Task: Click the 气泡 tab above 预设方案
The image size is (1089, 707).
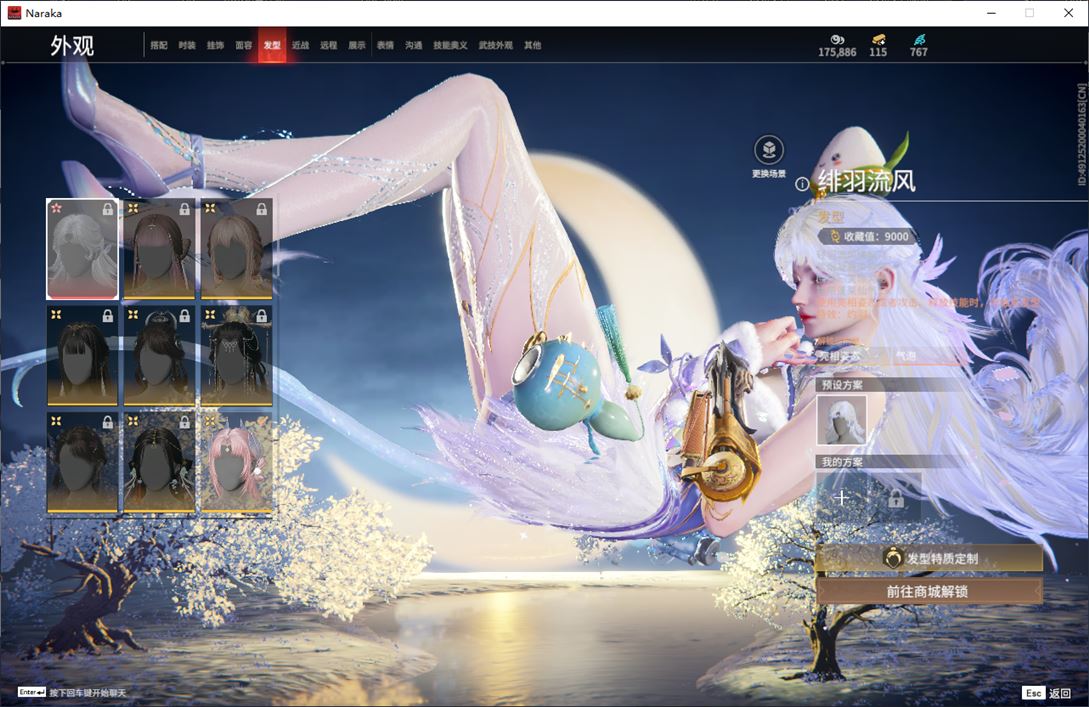Action: (906, 356)
